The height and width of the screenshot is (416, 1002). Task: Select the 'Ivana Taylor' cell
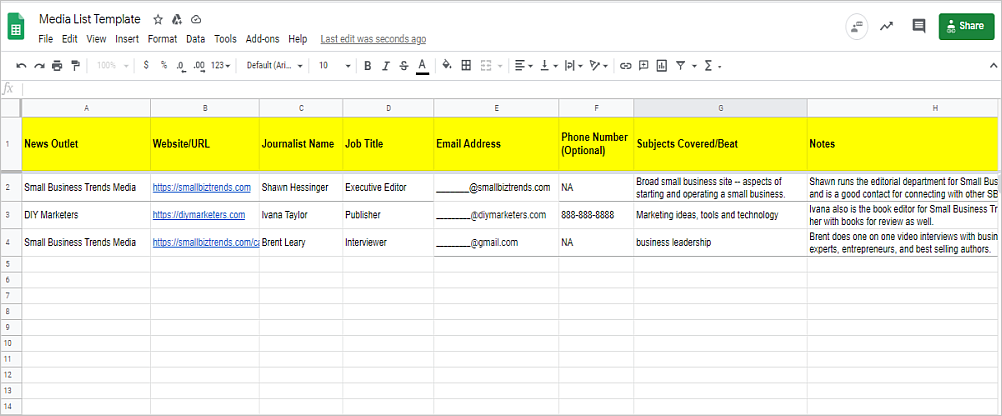[301, 215]
